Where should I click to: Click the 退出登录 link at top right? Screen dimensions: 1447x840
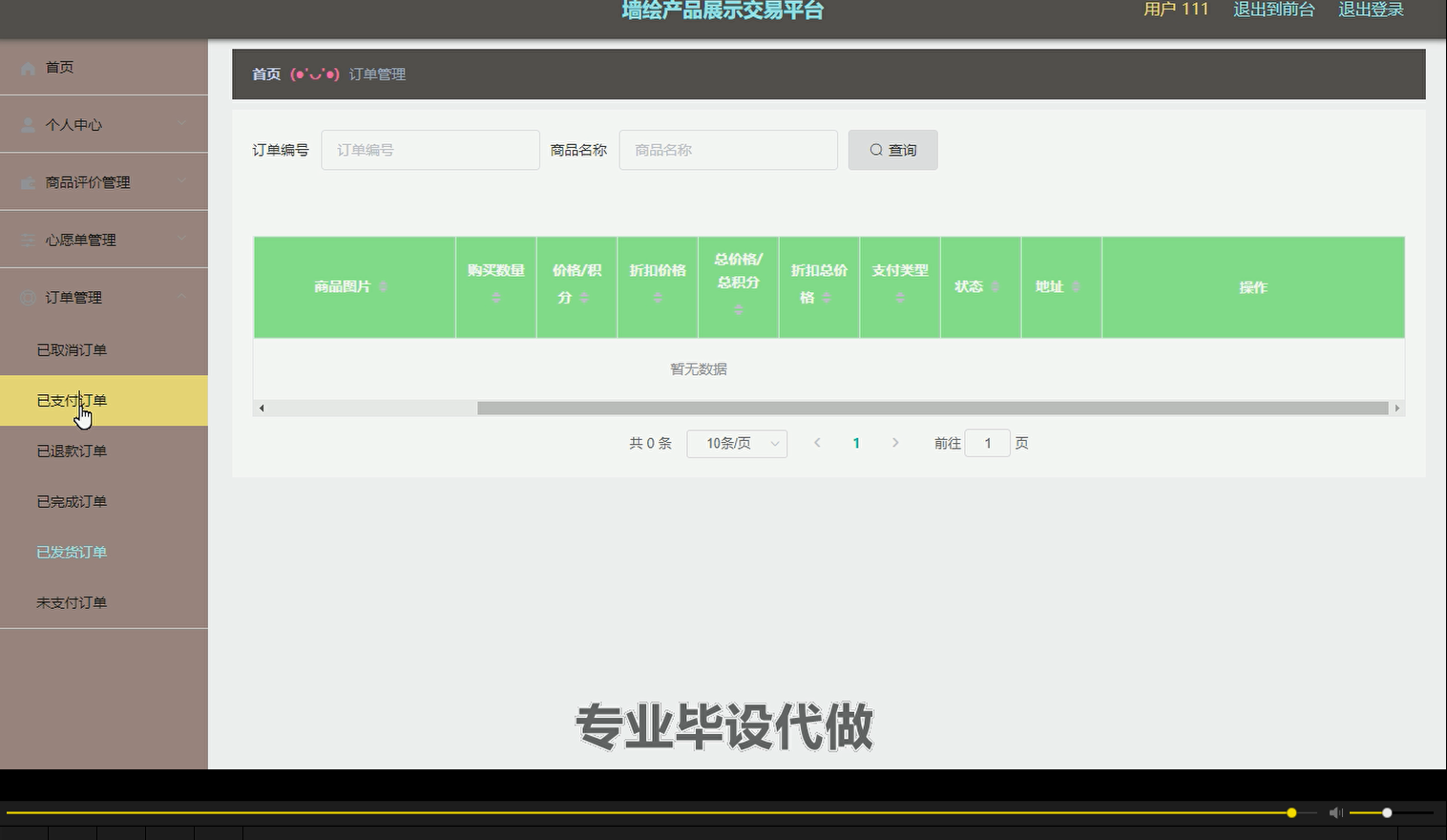point(1371,10)
